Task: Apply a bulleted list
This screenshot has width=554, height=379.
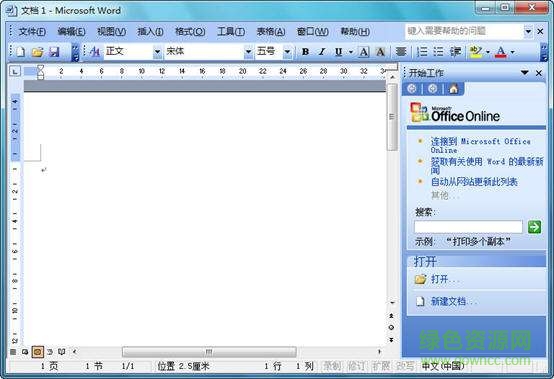Action: [x=438, y=52]
